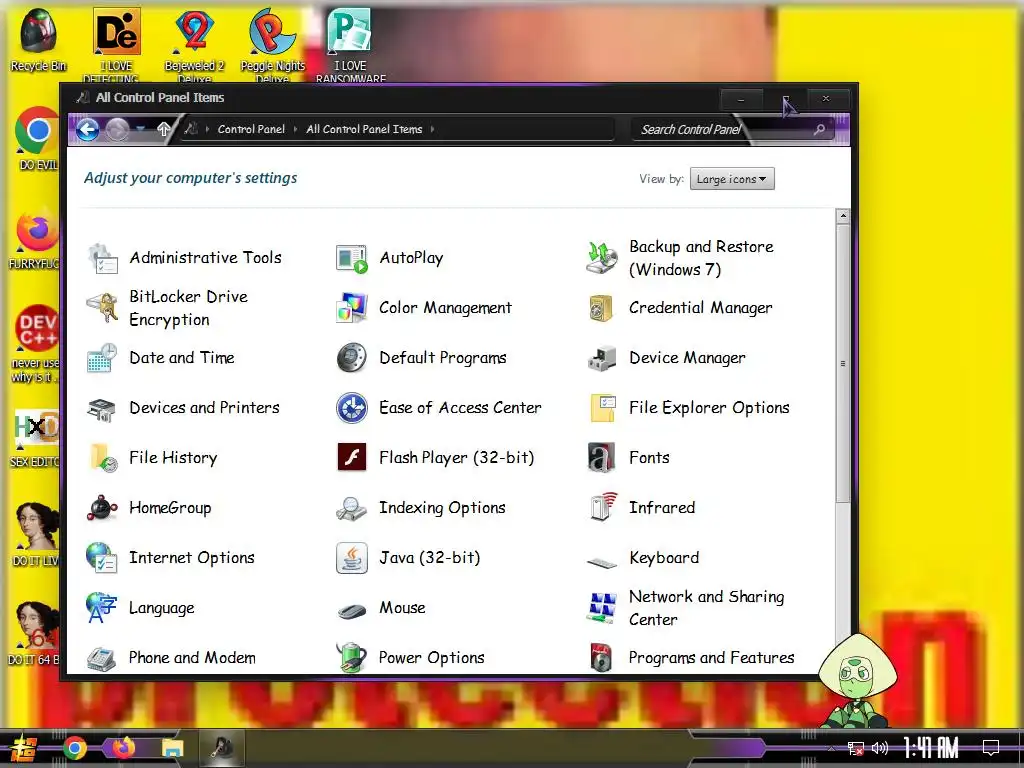Open Java (32-bit) icon
Image resolution: width=1024 pixels, height=768 pixels.
click(352, 558)
